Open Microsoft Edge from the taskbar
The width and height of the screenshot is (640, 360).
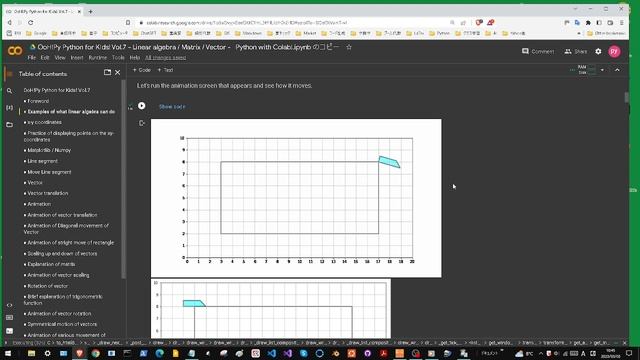(x=159, y=353)
